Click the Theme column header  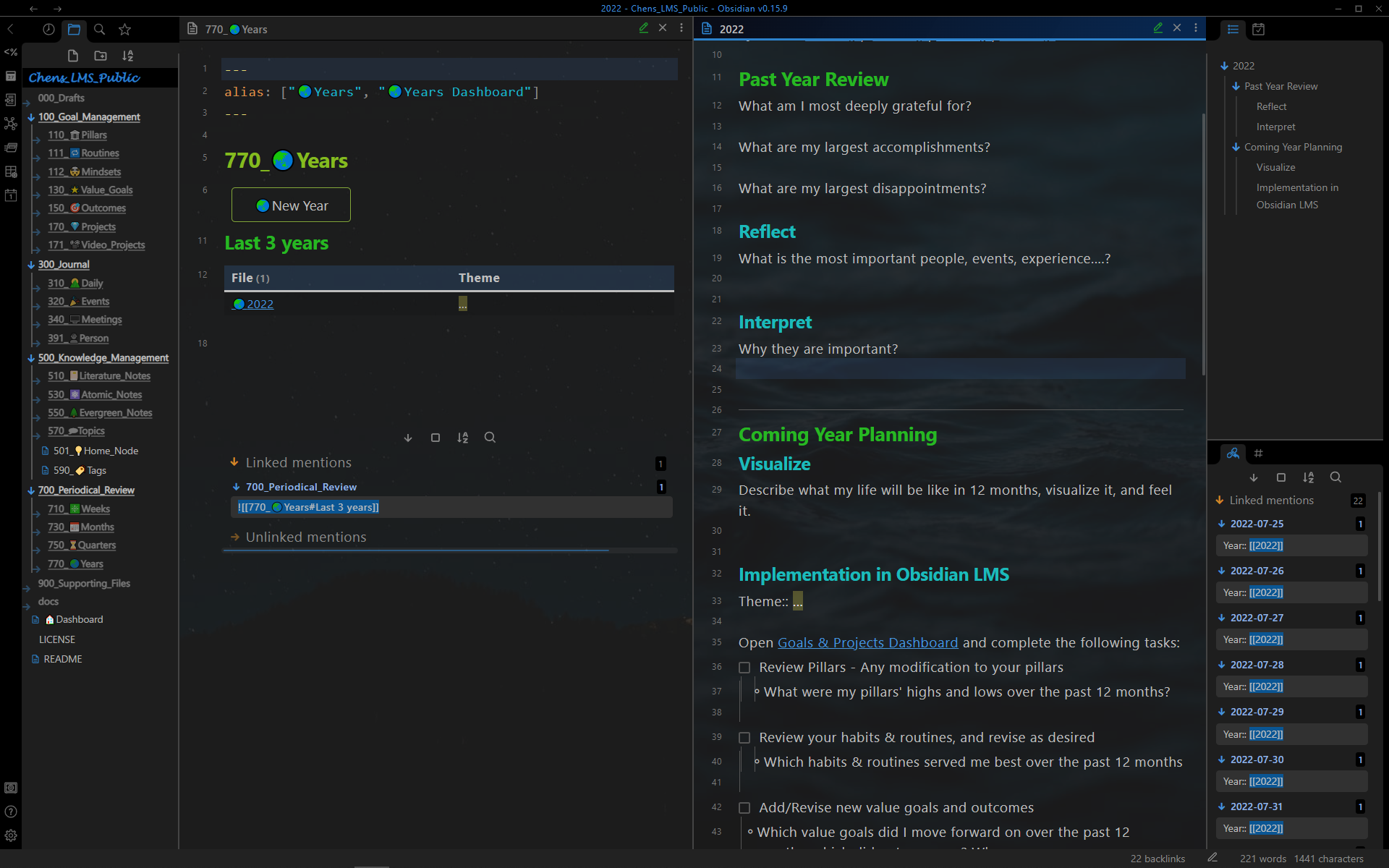[x=479, y=278]
